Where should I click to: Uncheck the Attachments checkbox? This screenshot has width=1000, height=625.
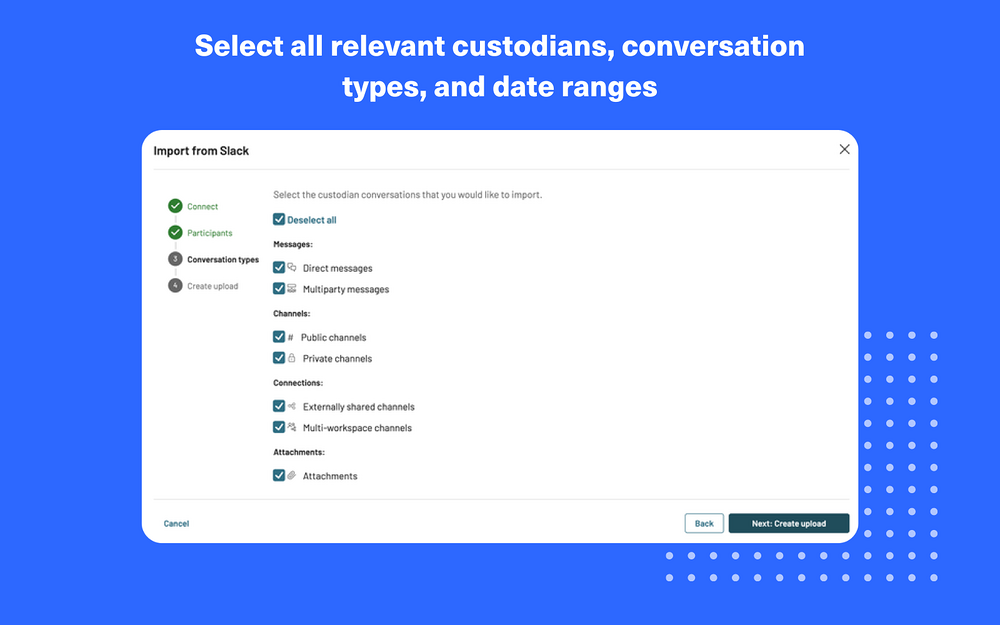pyautogui.click(x=279, y=476)
